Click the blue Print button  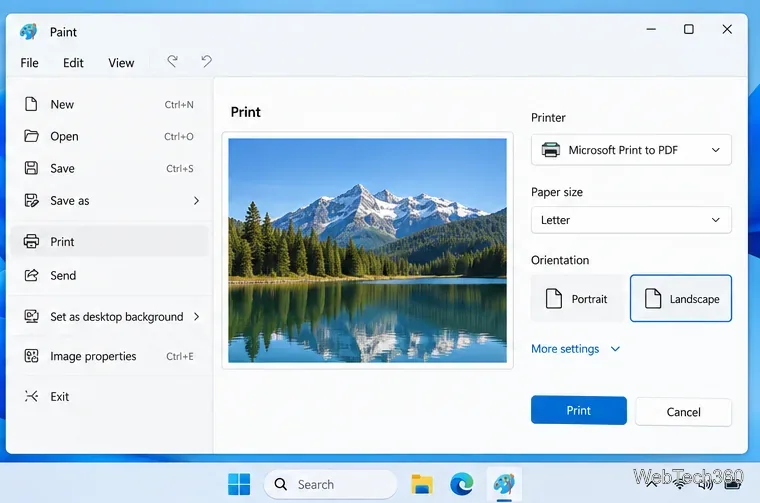[579, 410]
